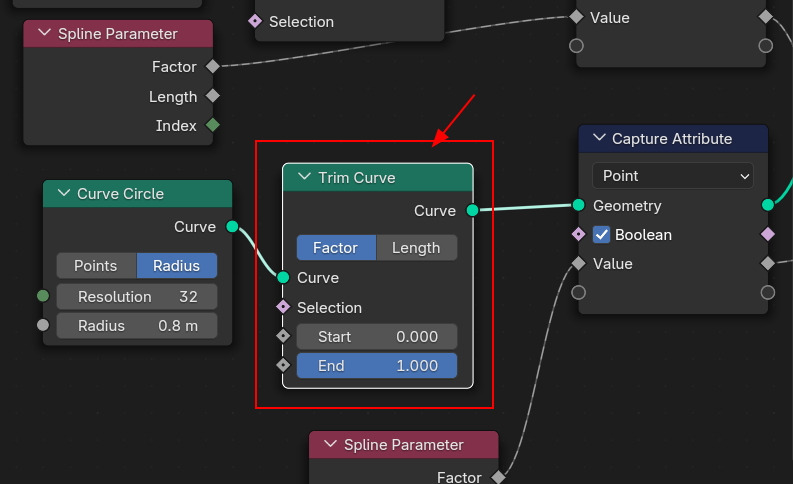This screenshot has height=484, width=793.
Task: Select the Capture Attribute node header title
Action: coord(672,139)
